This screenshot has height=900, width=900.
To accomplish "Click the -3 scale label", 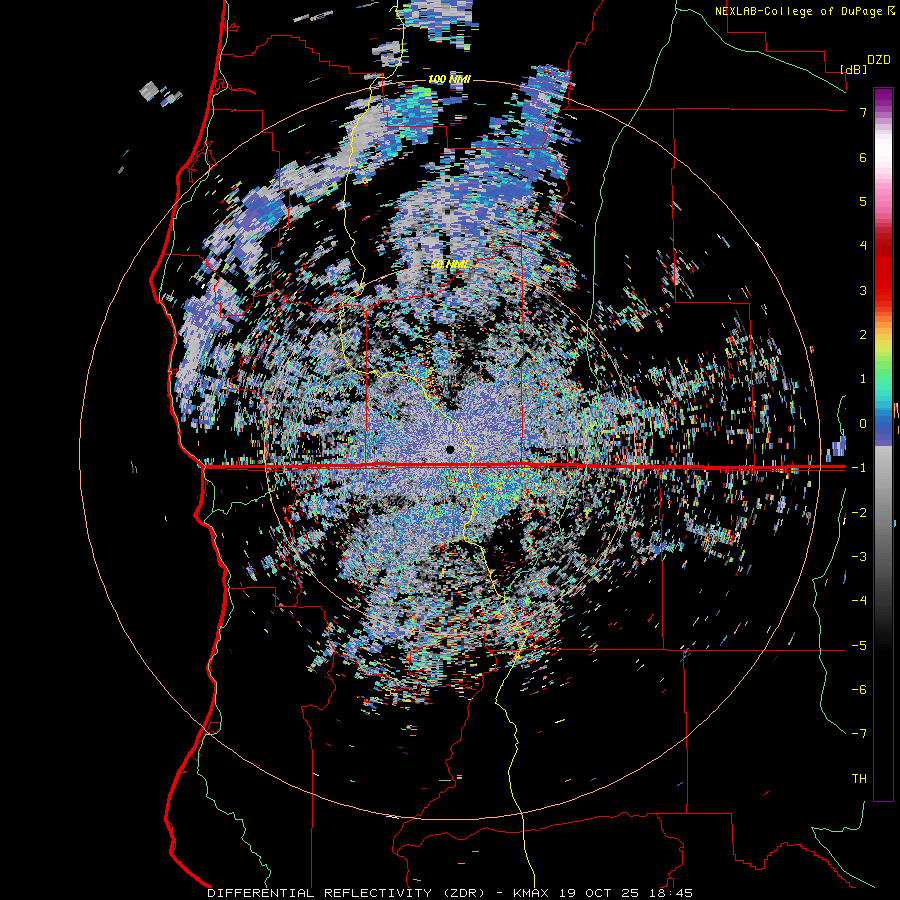I will [x=859, y=557].
